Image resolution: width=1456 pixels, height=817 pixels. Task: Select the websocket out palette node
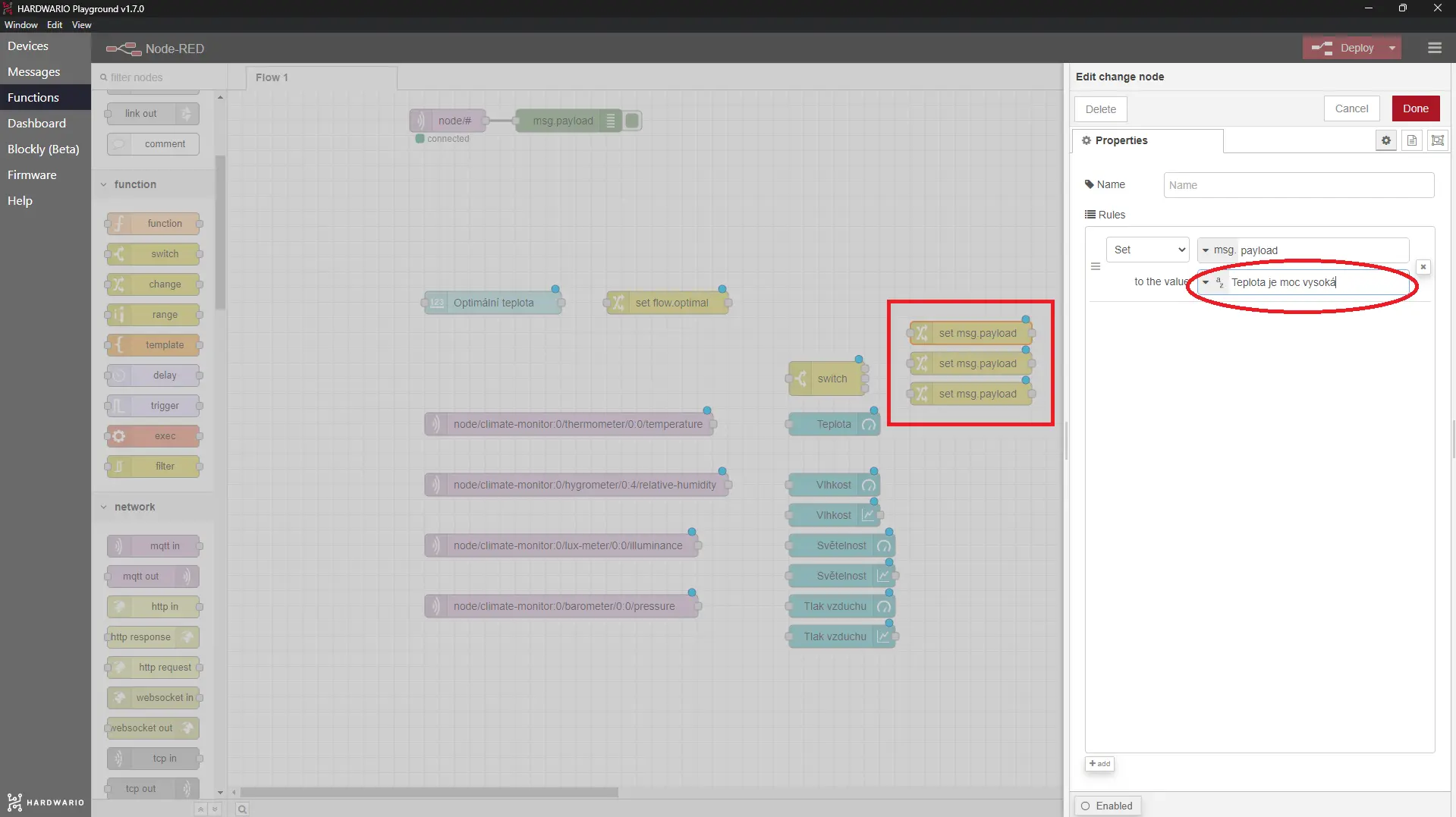coord(153,728)
